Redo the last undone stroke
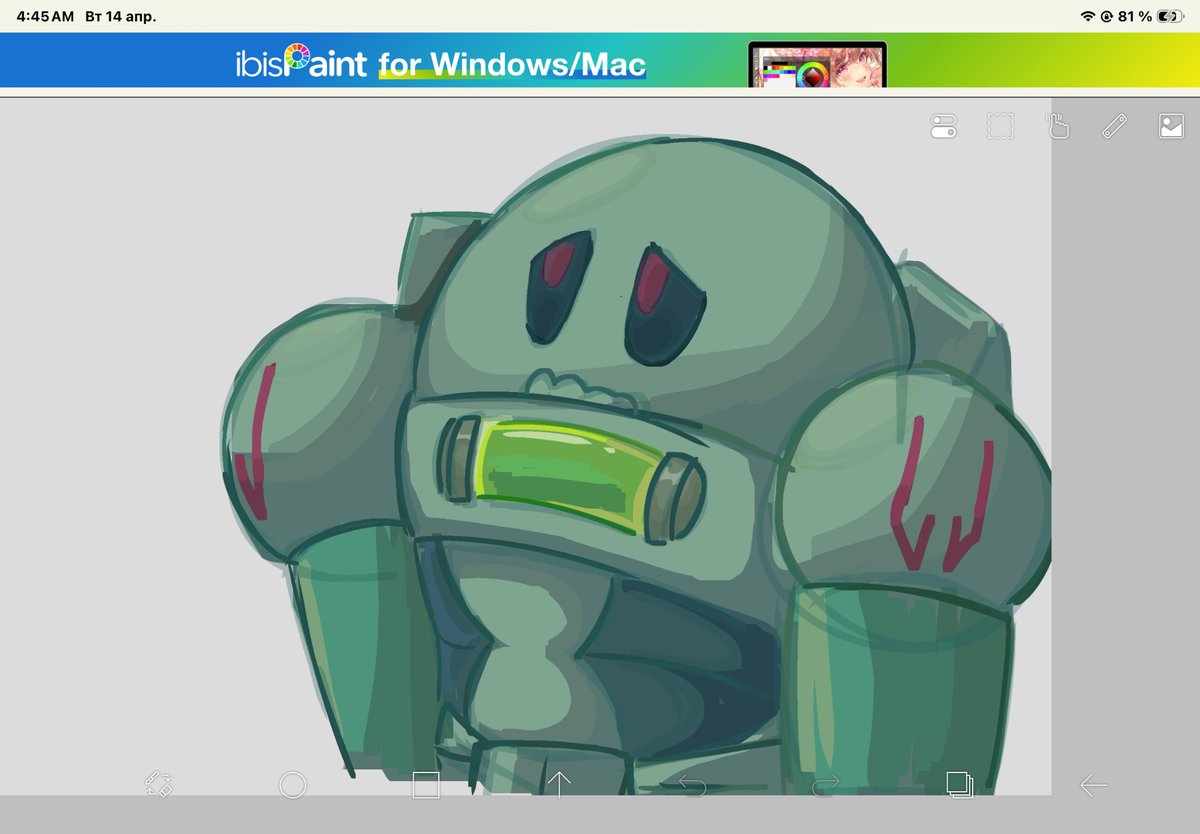 click(826, 785)
